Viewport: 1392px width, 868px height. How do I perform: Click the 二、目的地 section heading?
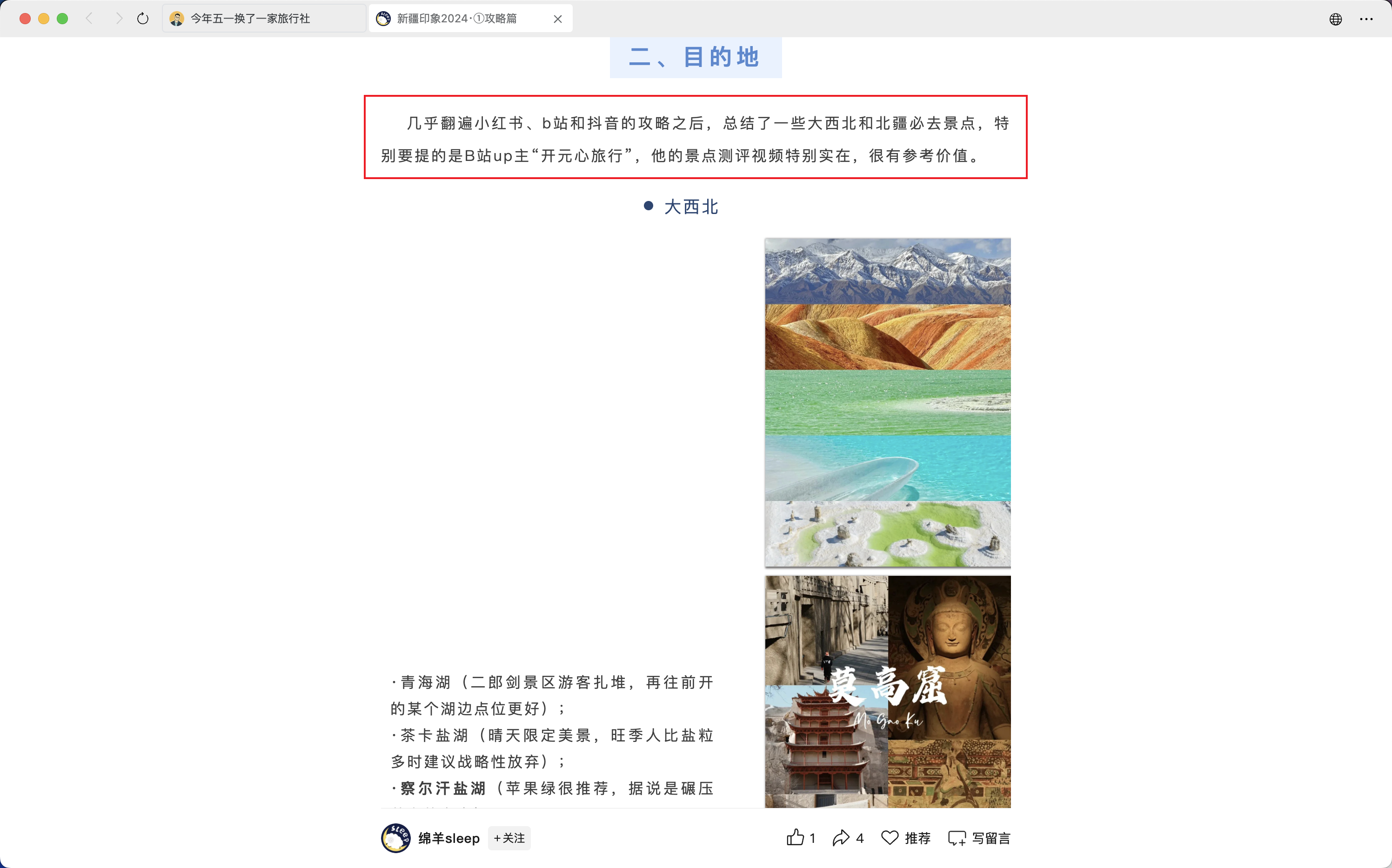695,57
